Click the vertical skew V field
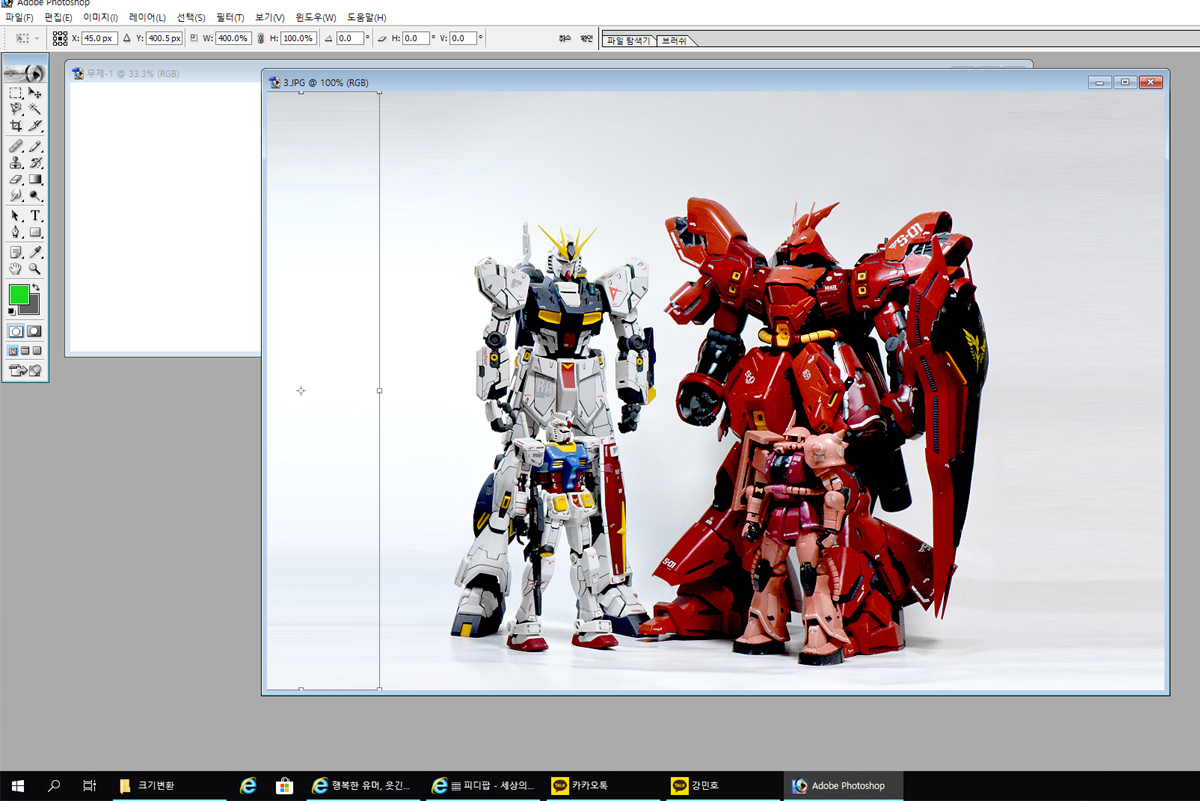This screenshot has height=801, width=1200. (463, 38)
